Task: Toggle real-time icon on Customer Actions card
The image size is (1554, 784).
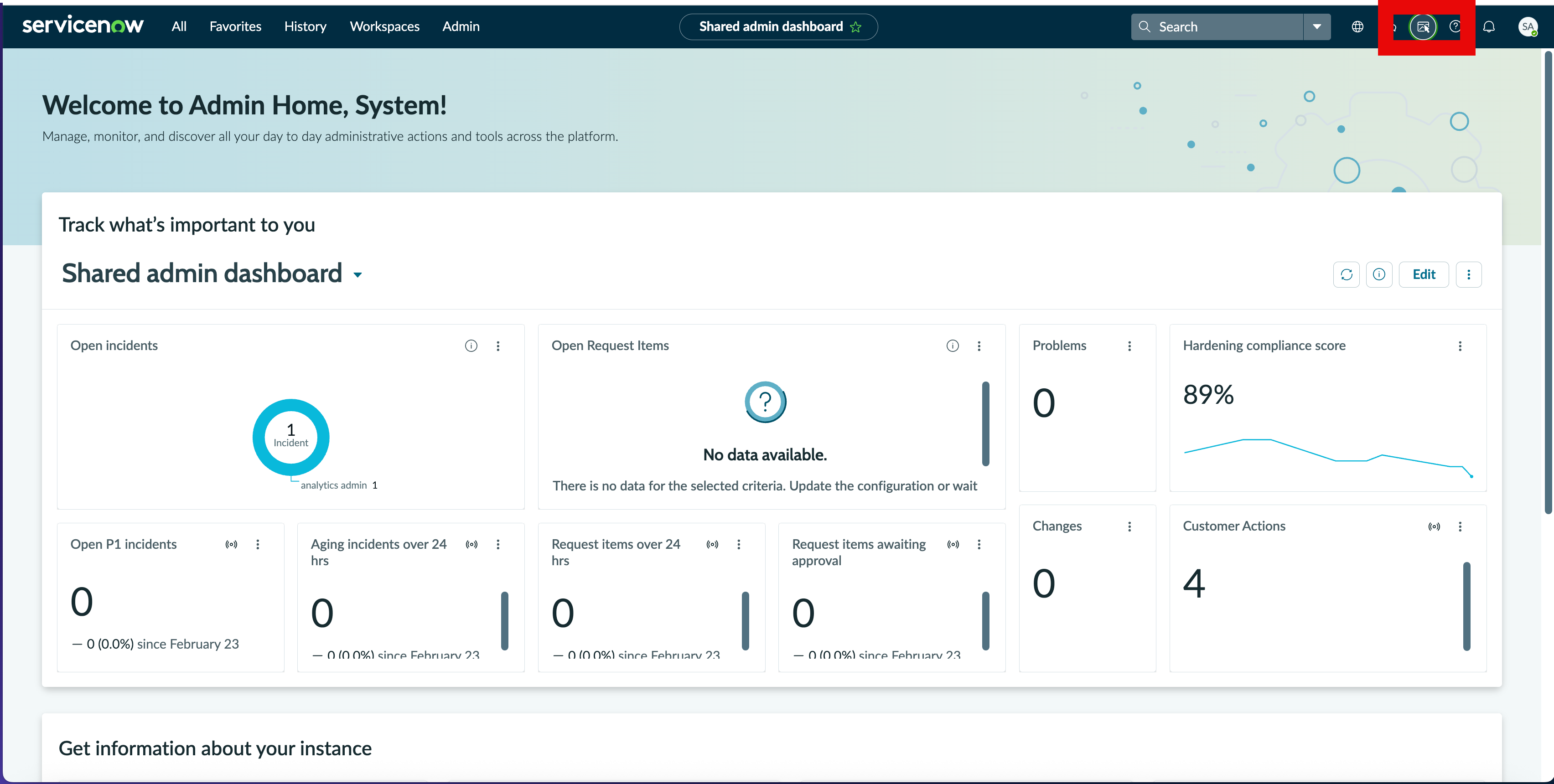Action: pyautogui.click(x=1434, y=526)
